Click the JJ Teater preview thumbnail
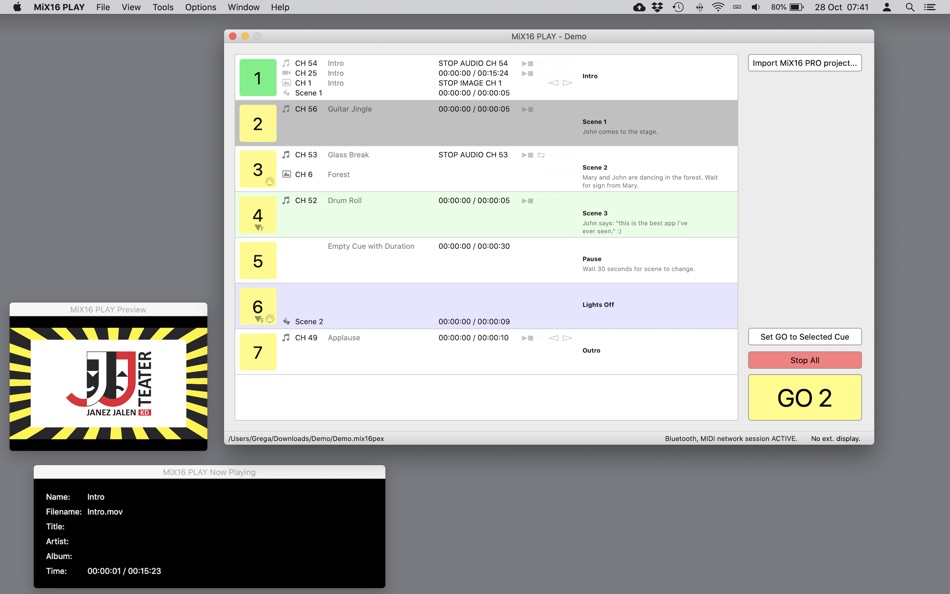 (108, 383)
